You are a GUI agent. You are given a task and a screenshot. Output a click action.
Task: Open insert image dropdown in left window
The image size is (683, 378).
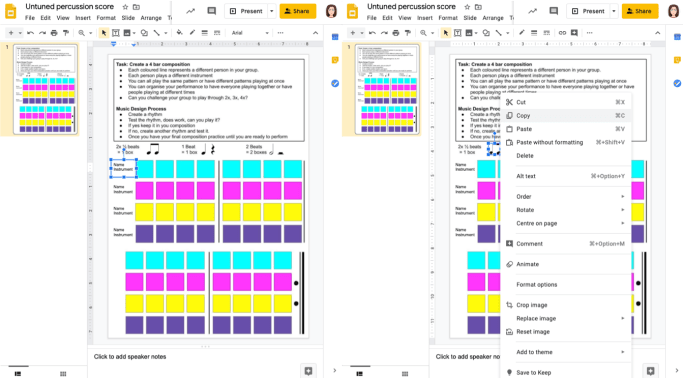coord(134,33)
